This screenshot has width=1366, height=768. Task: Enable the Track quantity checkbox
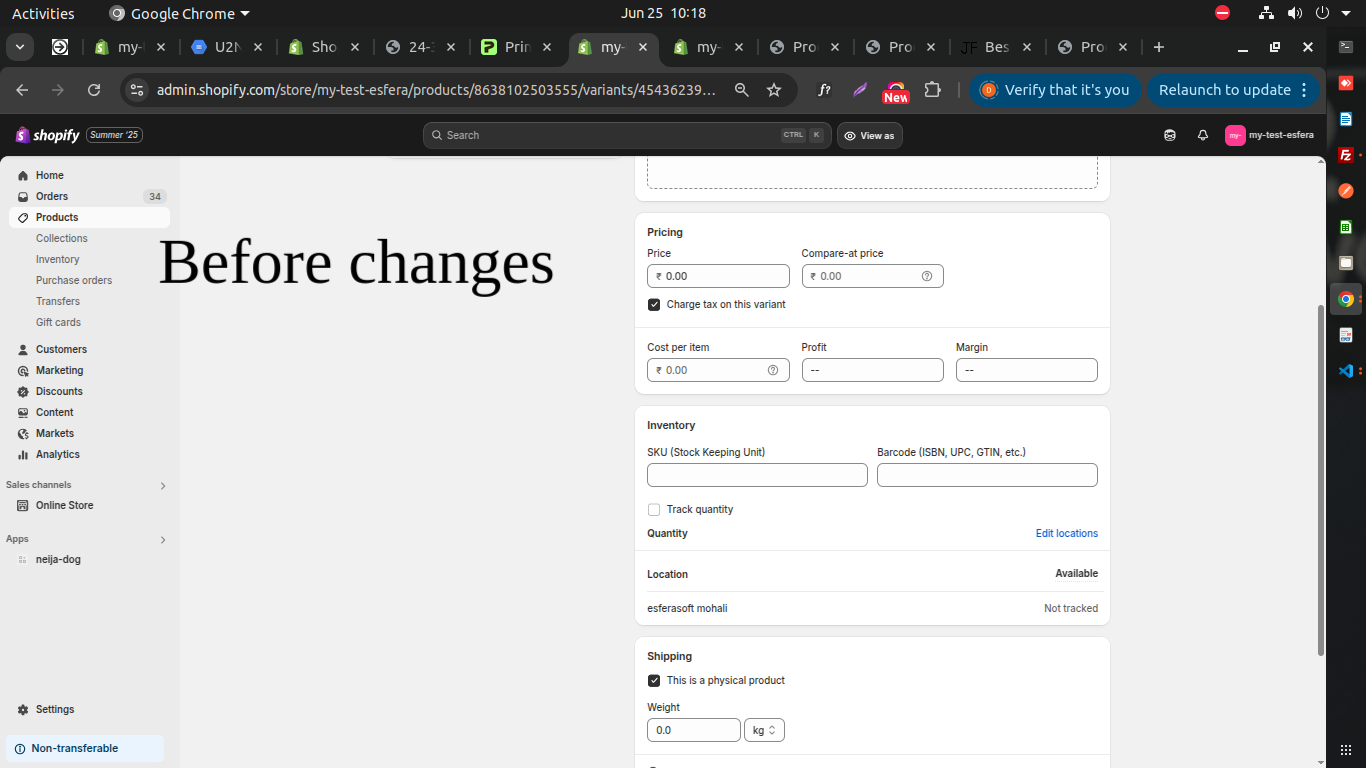(x=654, y=509)
